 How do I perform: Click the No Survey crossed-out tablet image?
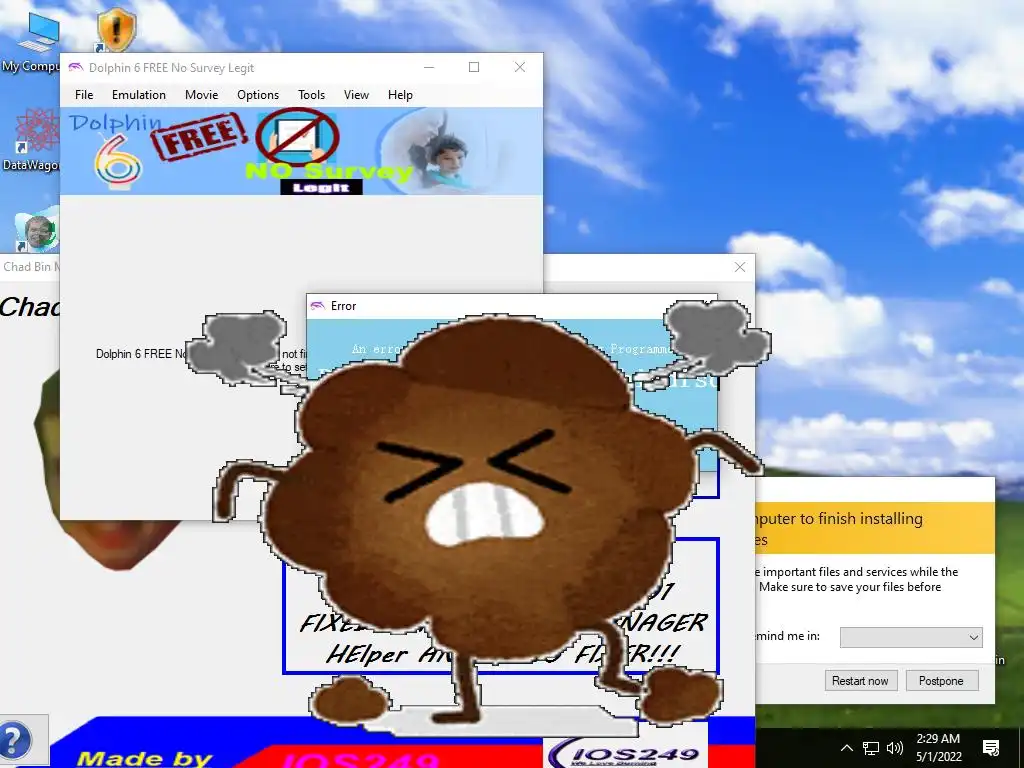297,136
